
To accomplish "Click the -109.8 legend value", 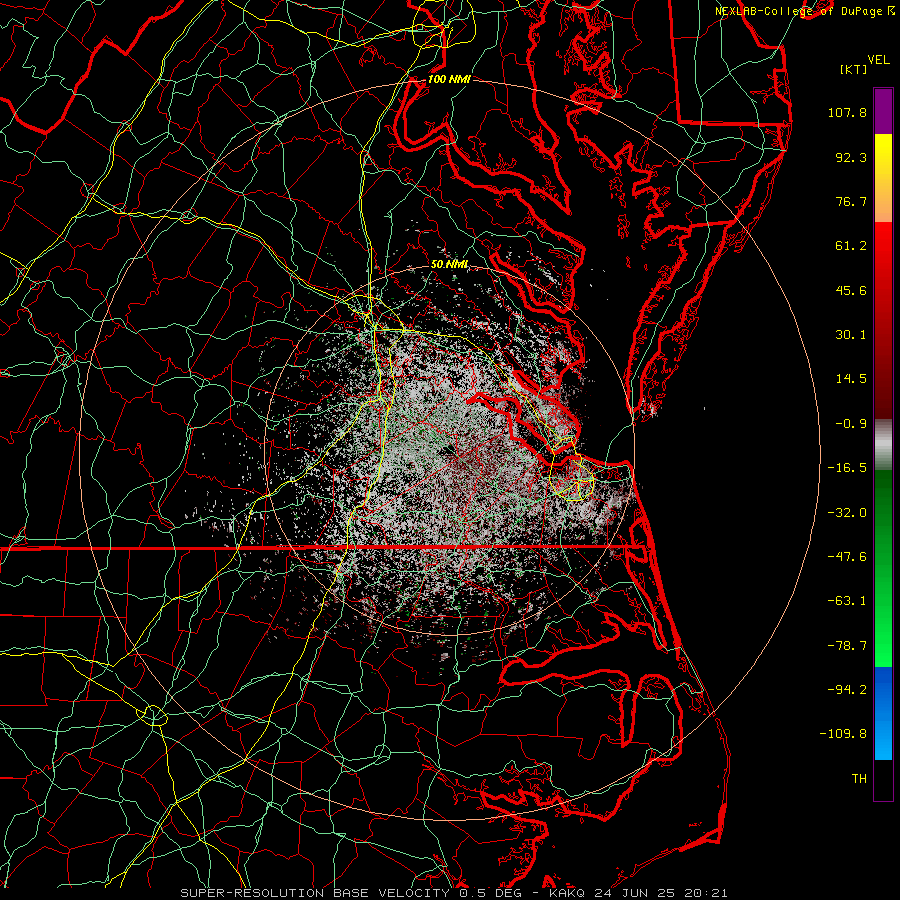I will (844, 734).
